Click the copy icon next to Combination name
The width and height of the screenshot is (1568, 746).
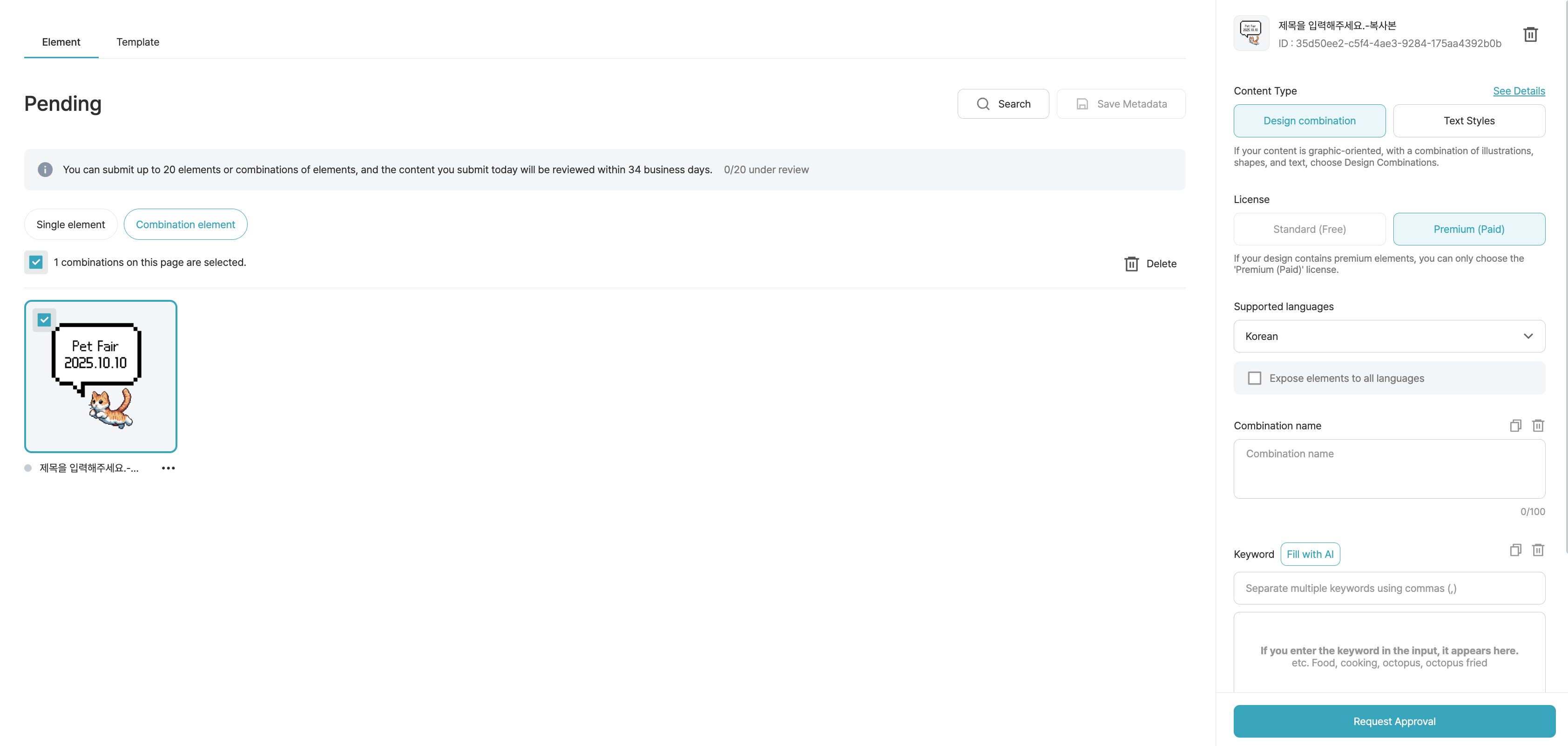[1515, 426]
